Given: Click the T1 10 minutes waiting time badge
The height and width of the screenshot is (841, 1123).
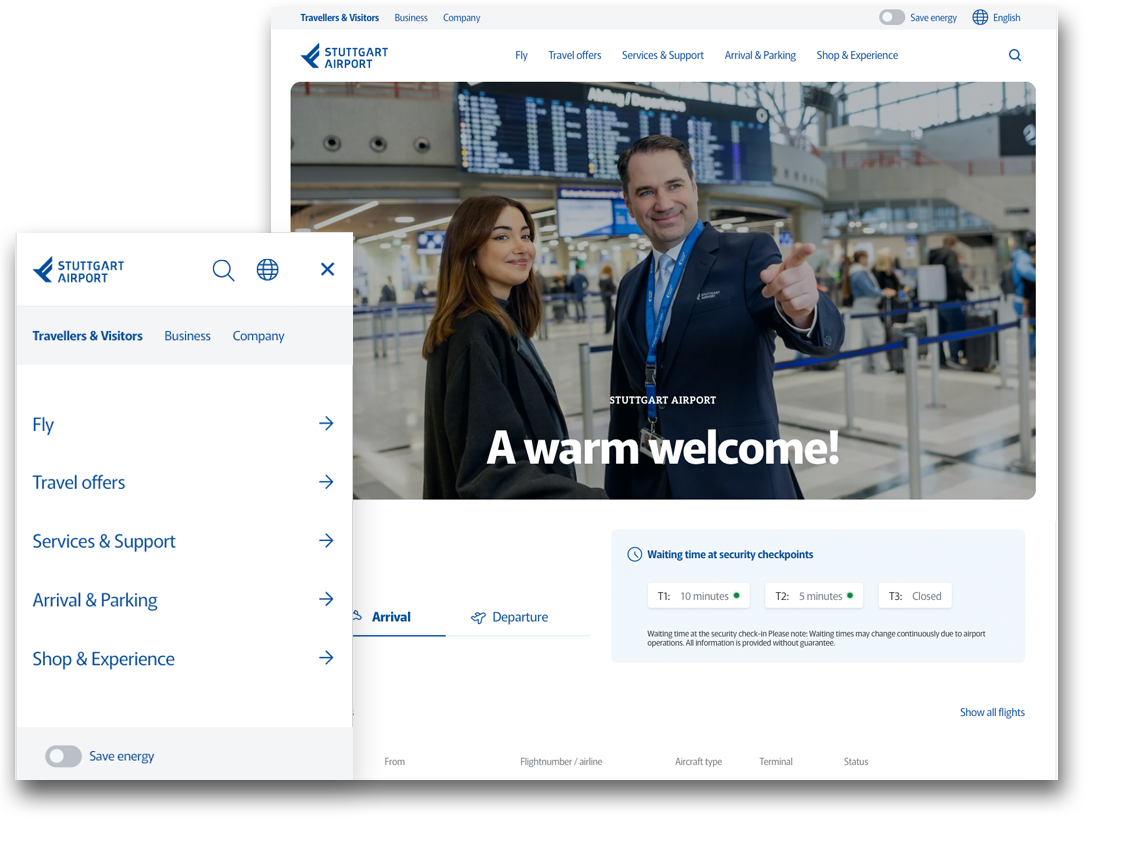Looking at the screenshot, I should coord(699,596).
